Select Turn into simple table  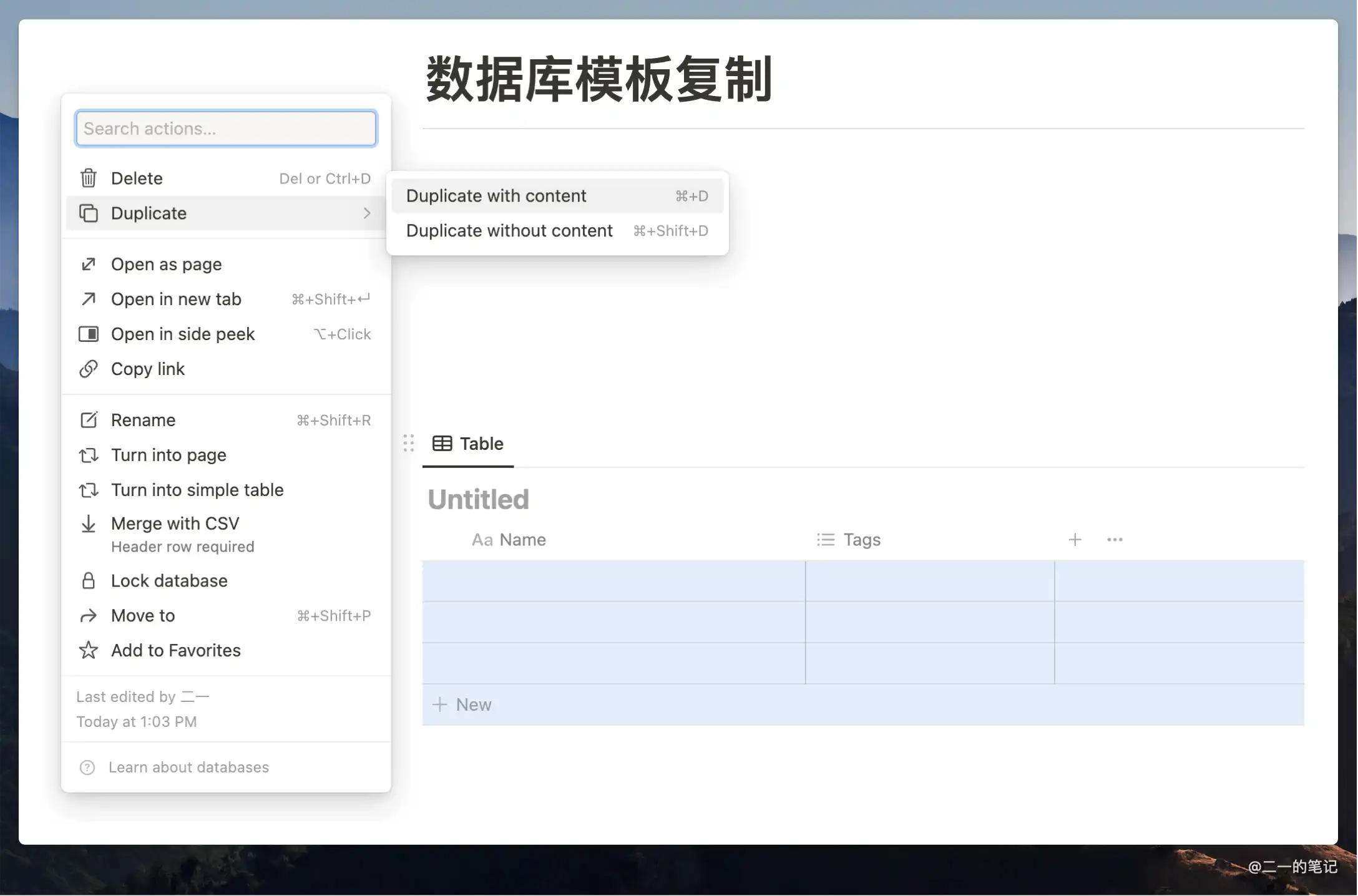tap(197, 490)
